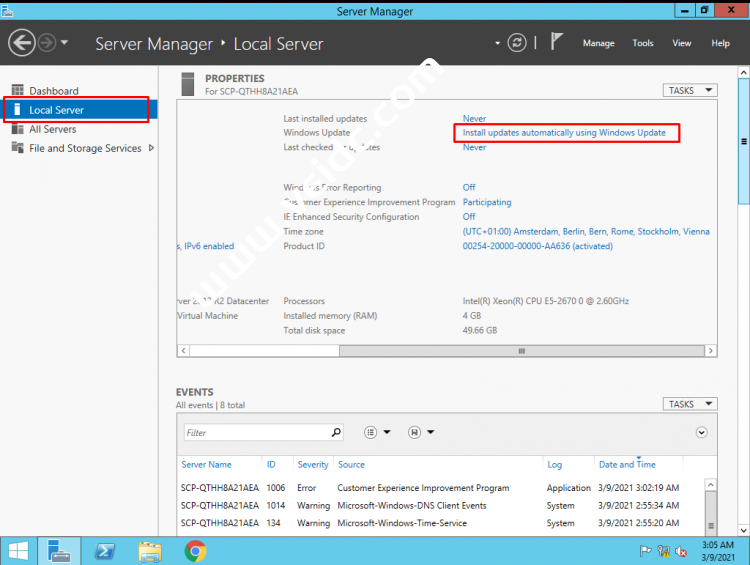Click the Events Filter text field
The image size is (750, 565).
[x=256, y=433]
